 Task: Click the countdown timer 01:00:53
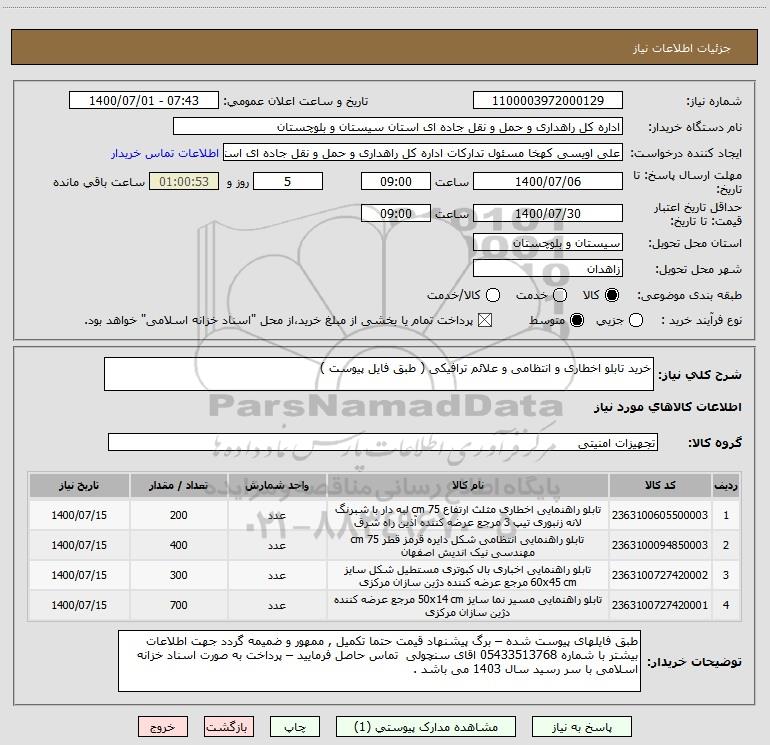point(184,181)
